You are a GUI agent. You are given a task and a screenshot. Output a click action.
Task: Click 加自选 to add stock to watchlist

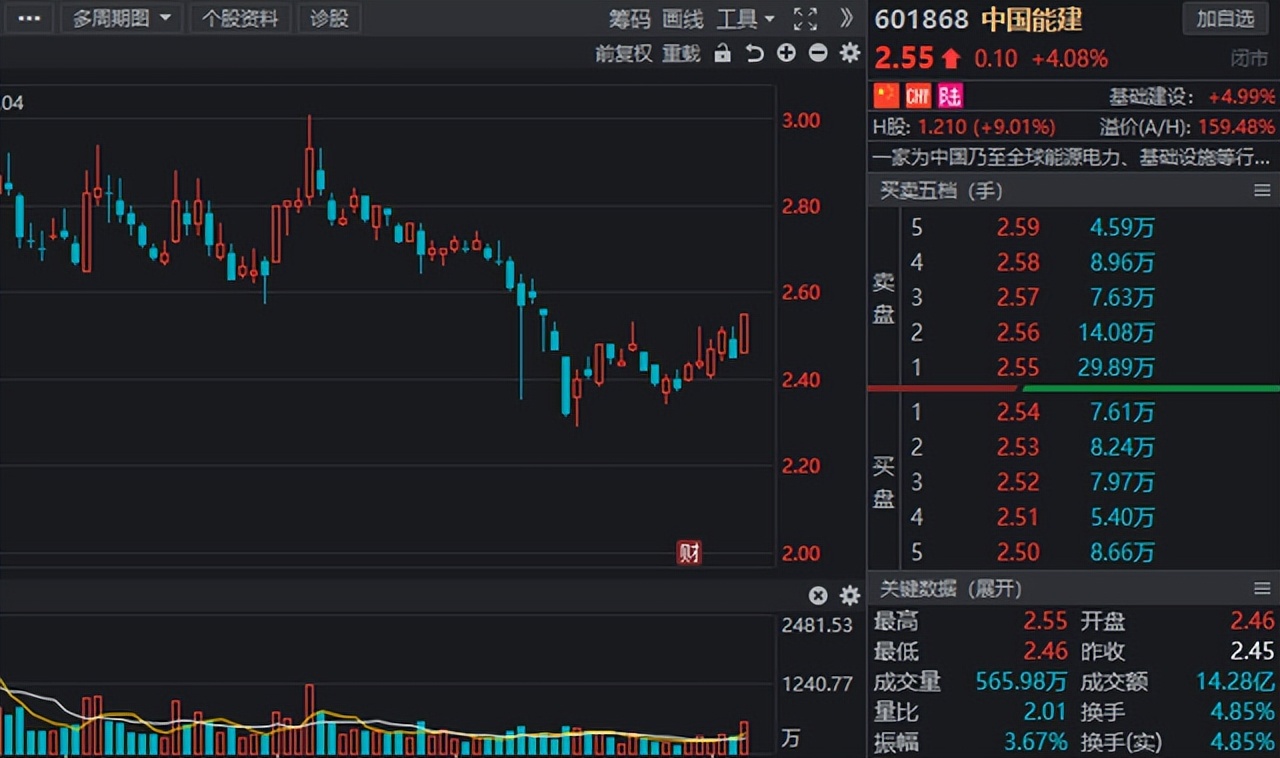pos(1224,19)
